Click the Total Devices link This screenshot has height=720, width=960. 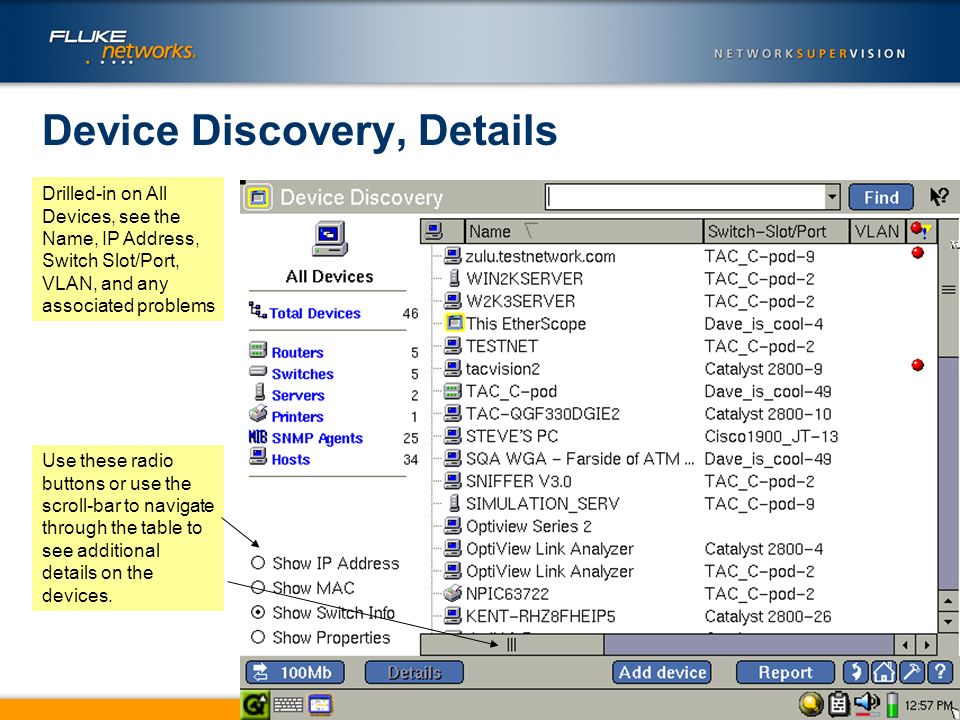315,313
